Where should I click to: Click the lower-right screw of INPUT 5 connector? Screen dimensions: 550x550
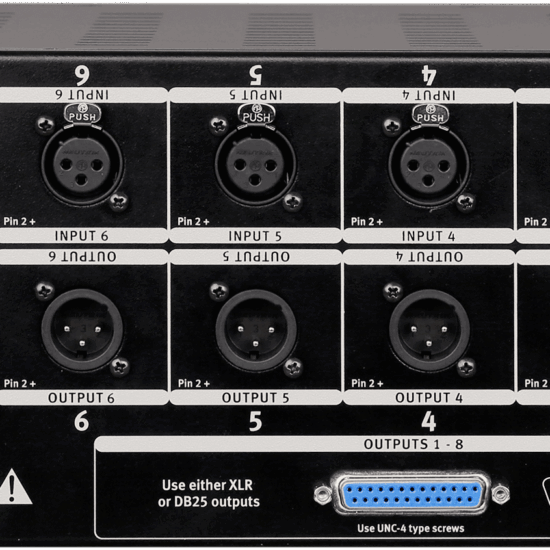[x=293, y=202]
